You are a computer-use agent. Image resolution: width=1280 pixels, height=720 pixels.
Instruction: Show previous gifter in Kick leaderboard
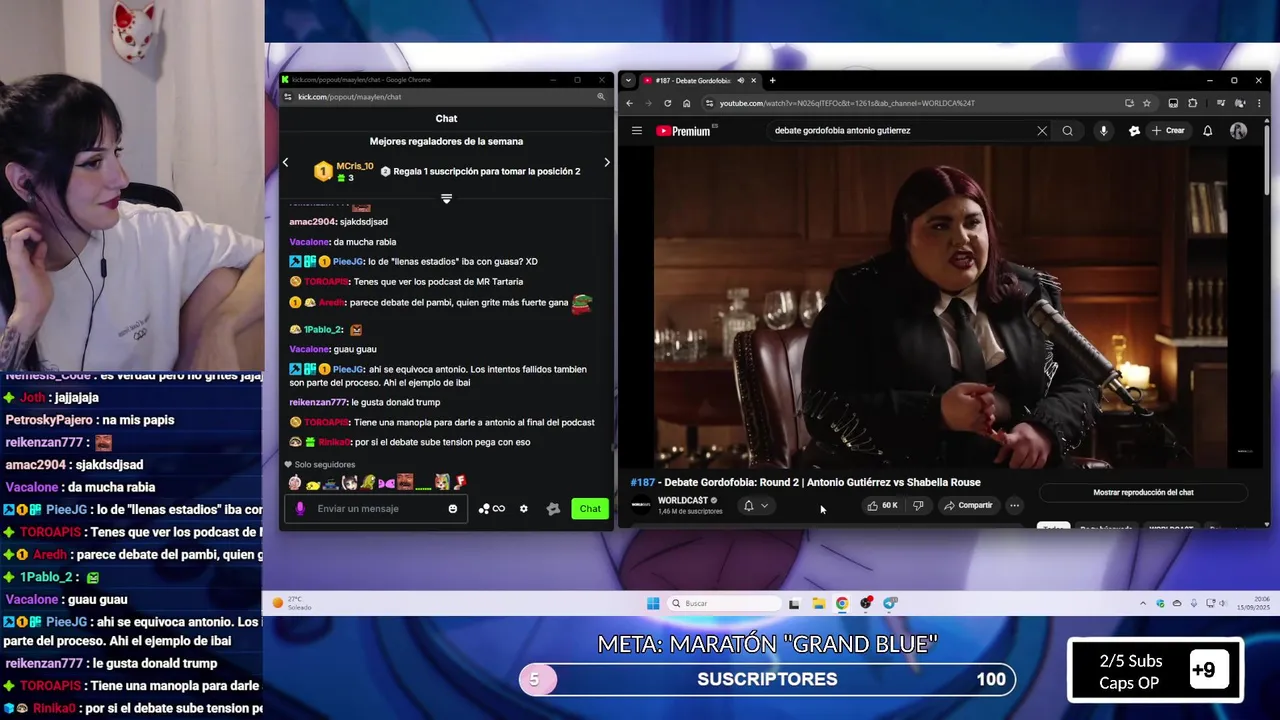click(285, 162)
